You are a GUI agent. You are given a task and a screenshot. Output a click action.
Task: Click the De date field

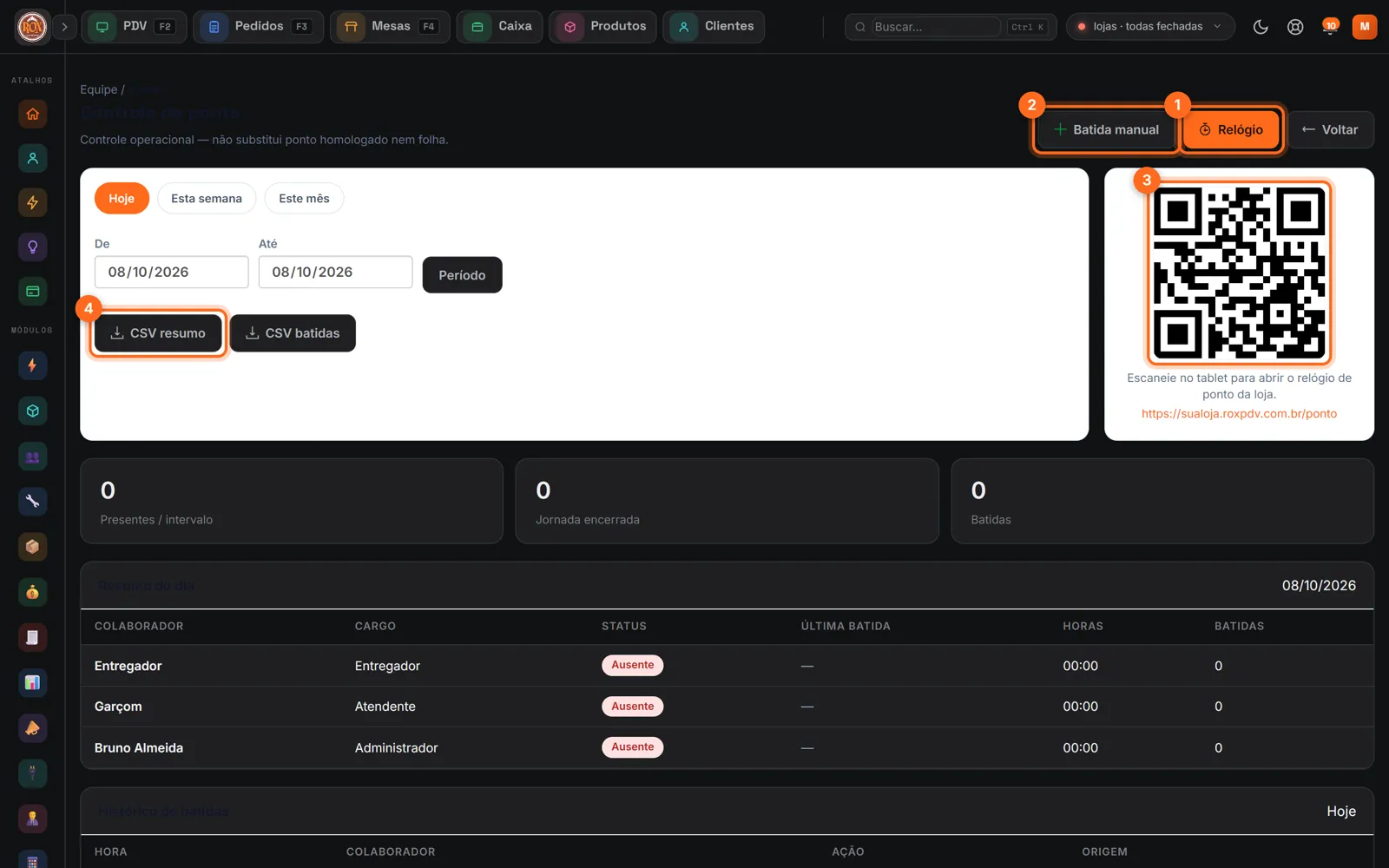point(171,272)
